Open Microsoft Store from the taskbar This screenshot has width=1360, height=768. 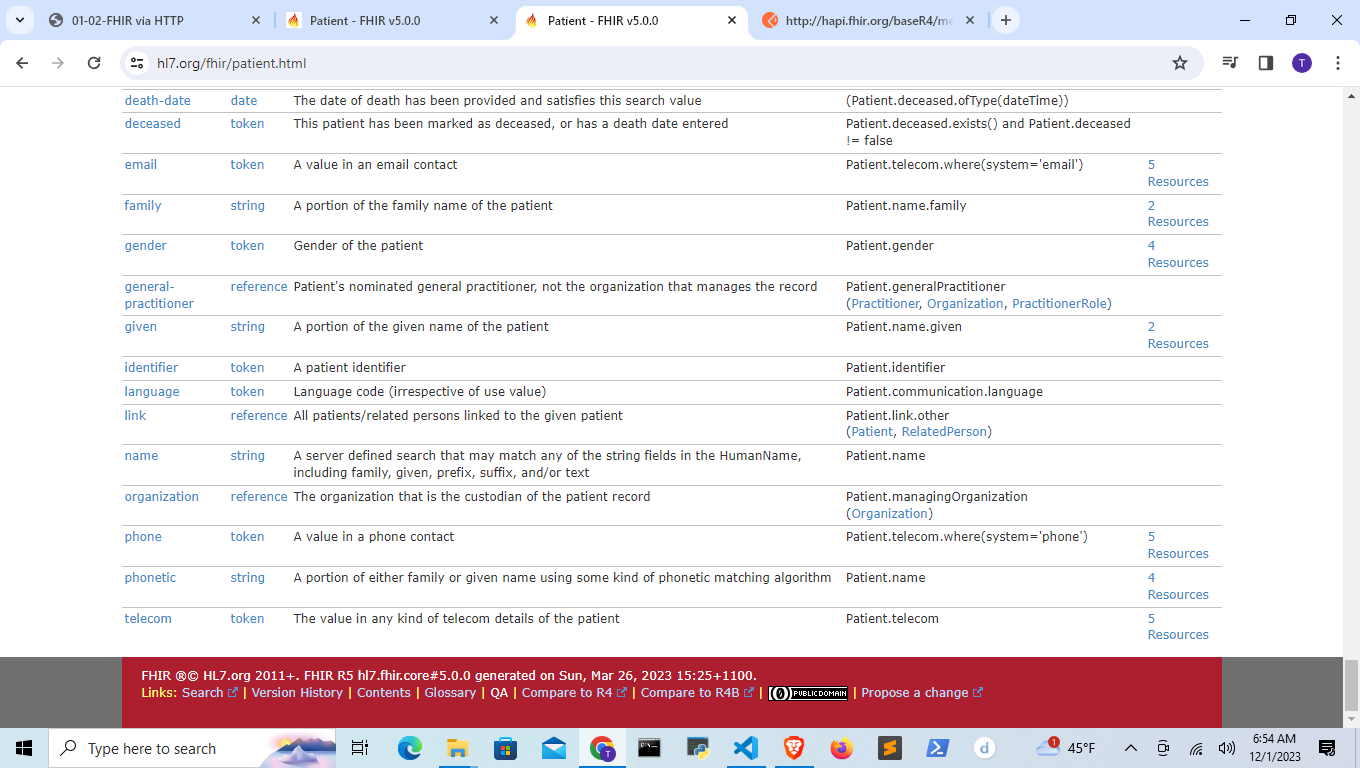pos(506,748)
